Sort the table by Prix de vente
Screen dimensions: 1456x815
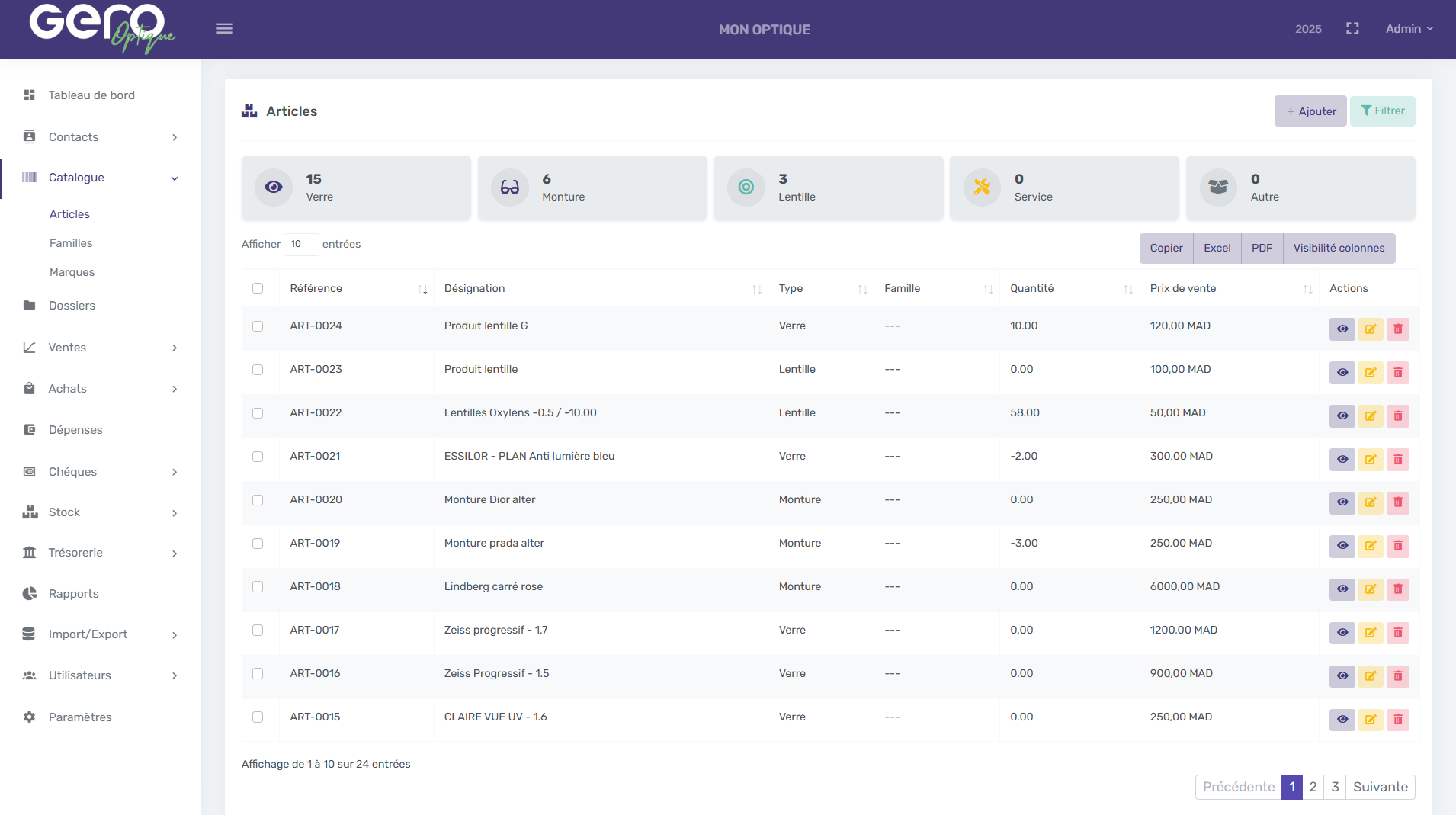click(1182, 288)
